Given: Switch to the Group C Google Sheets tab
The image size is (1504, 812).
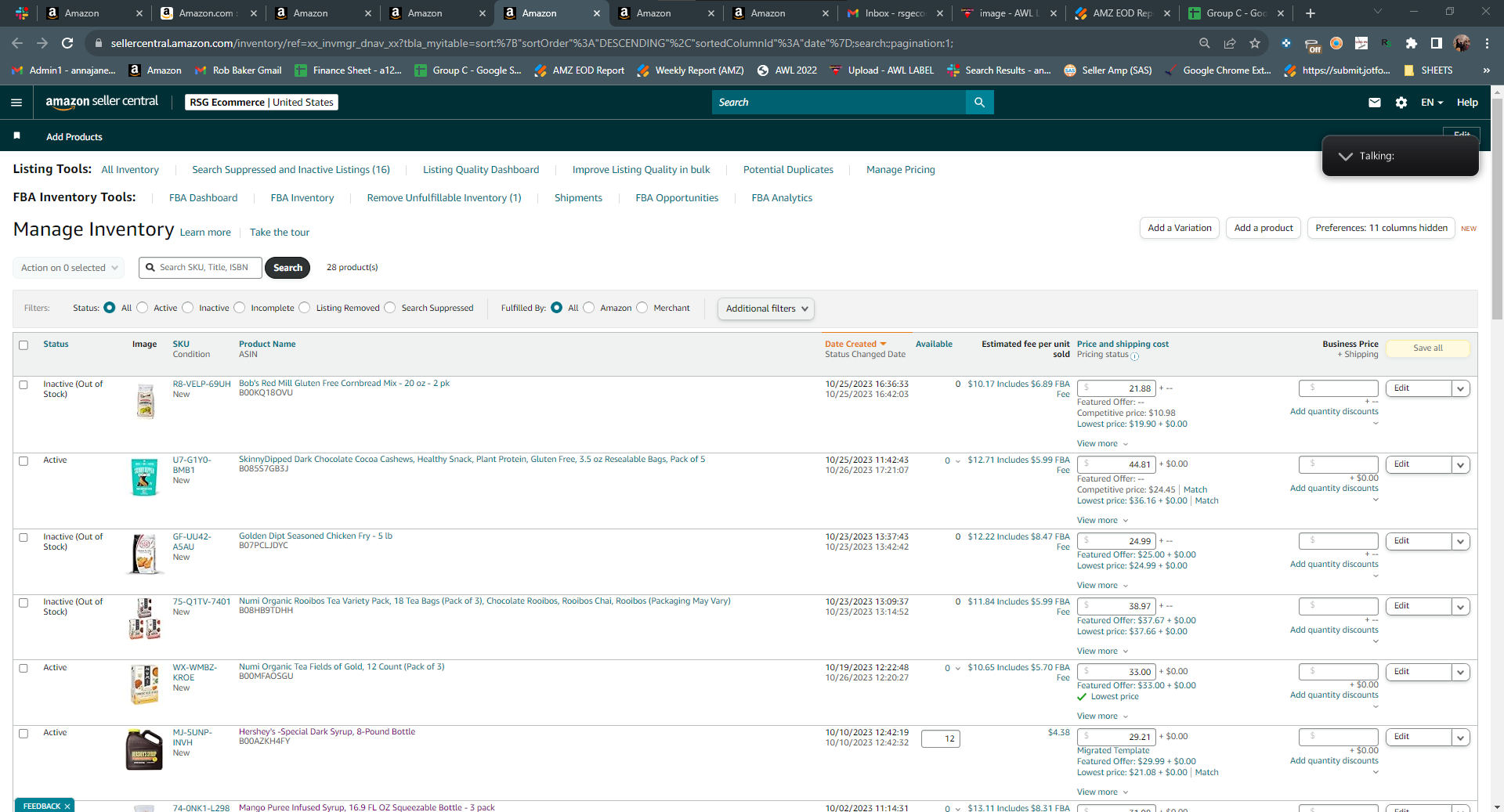Looking at the screenshot, I should (1235, 13).
